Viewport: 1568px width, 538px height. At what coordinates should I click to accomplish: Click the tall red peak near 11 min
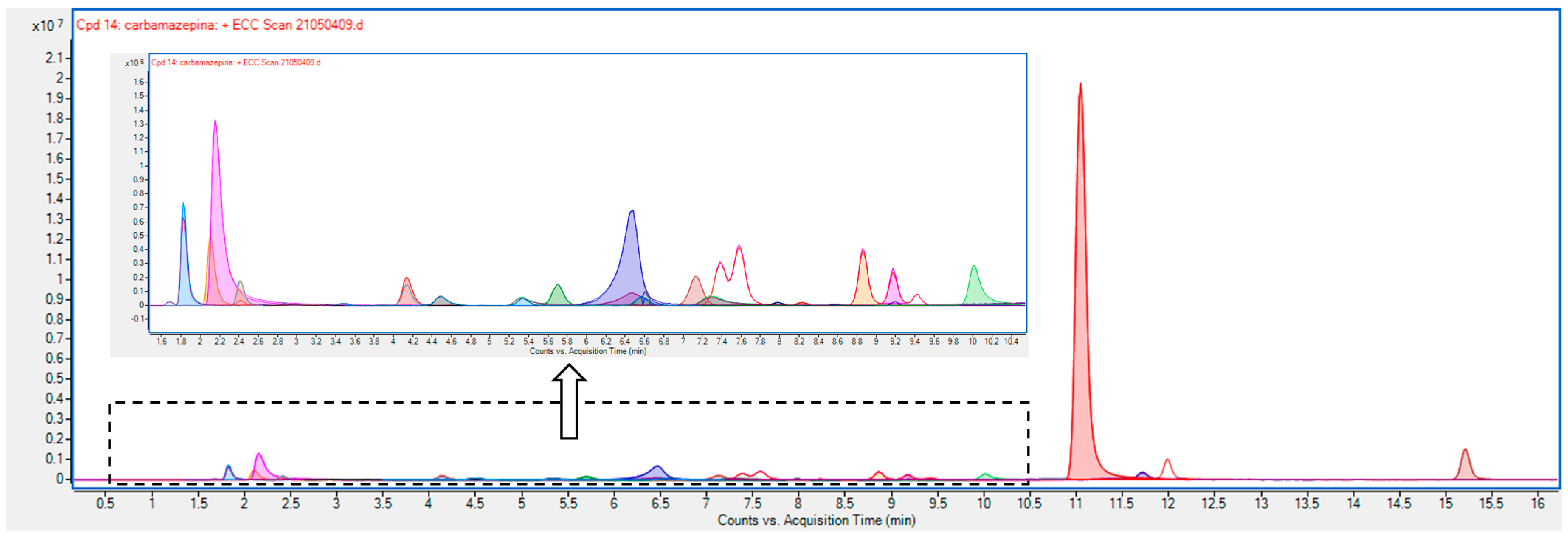(1080, 305)
